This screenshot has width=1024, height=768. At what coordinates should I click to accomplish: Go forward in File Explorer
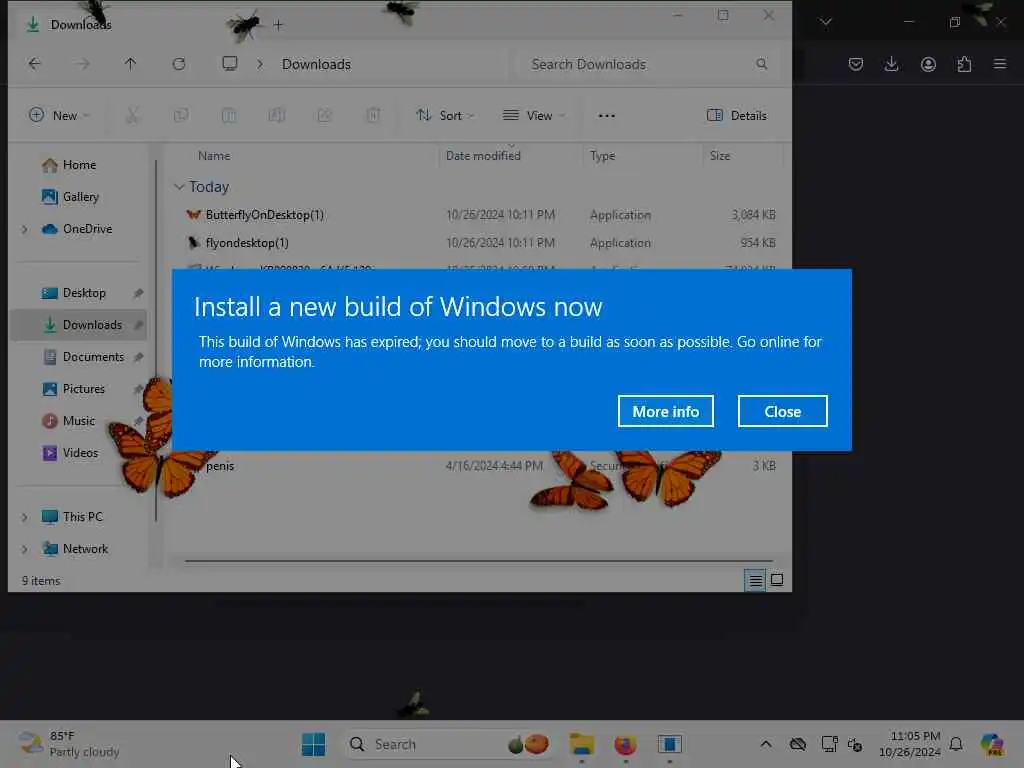pos(82,64)
